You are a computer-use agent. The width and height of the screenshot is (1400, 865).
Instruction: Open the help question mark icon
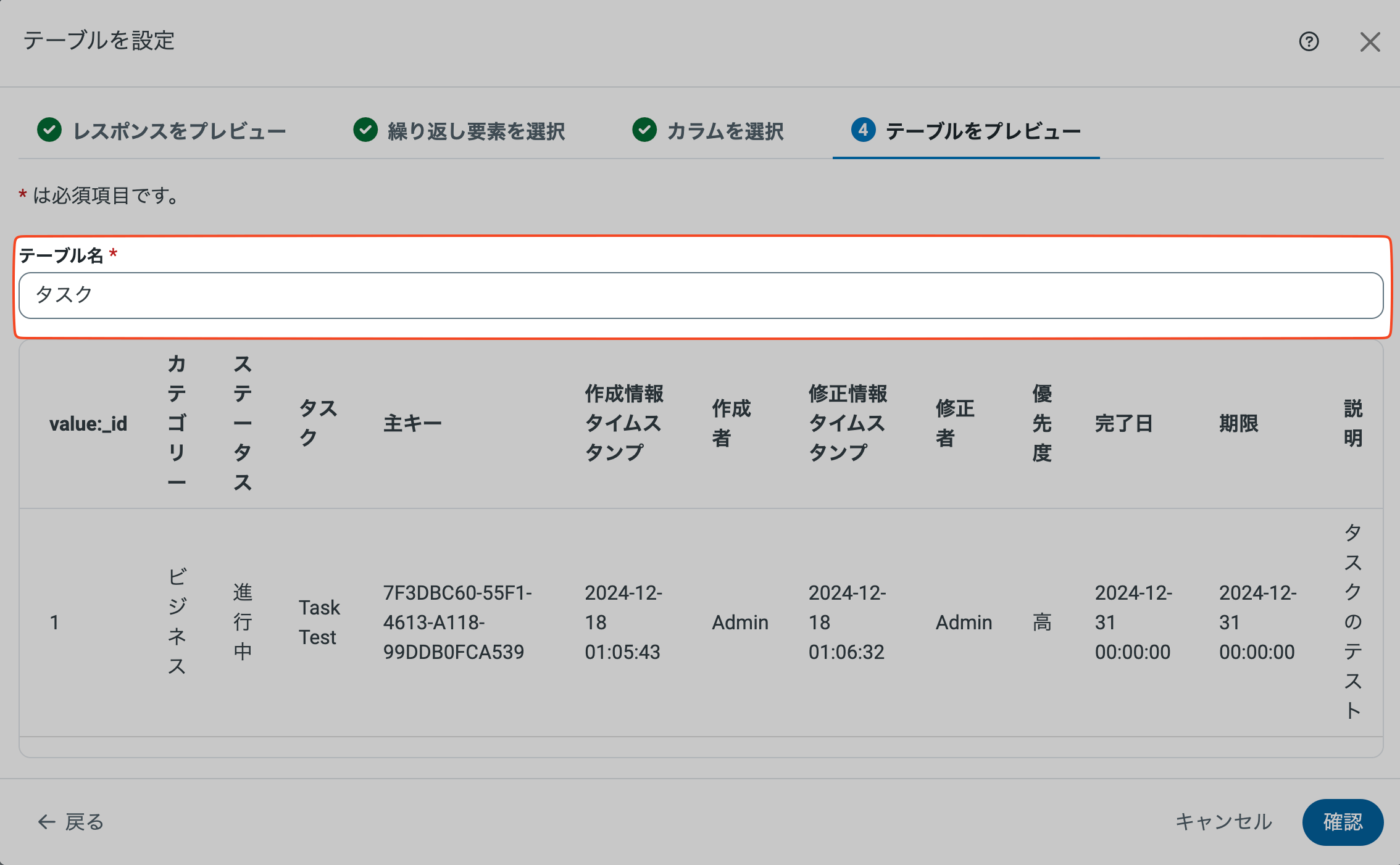(1309, 41)
